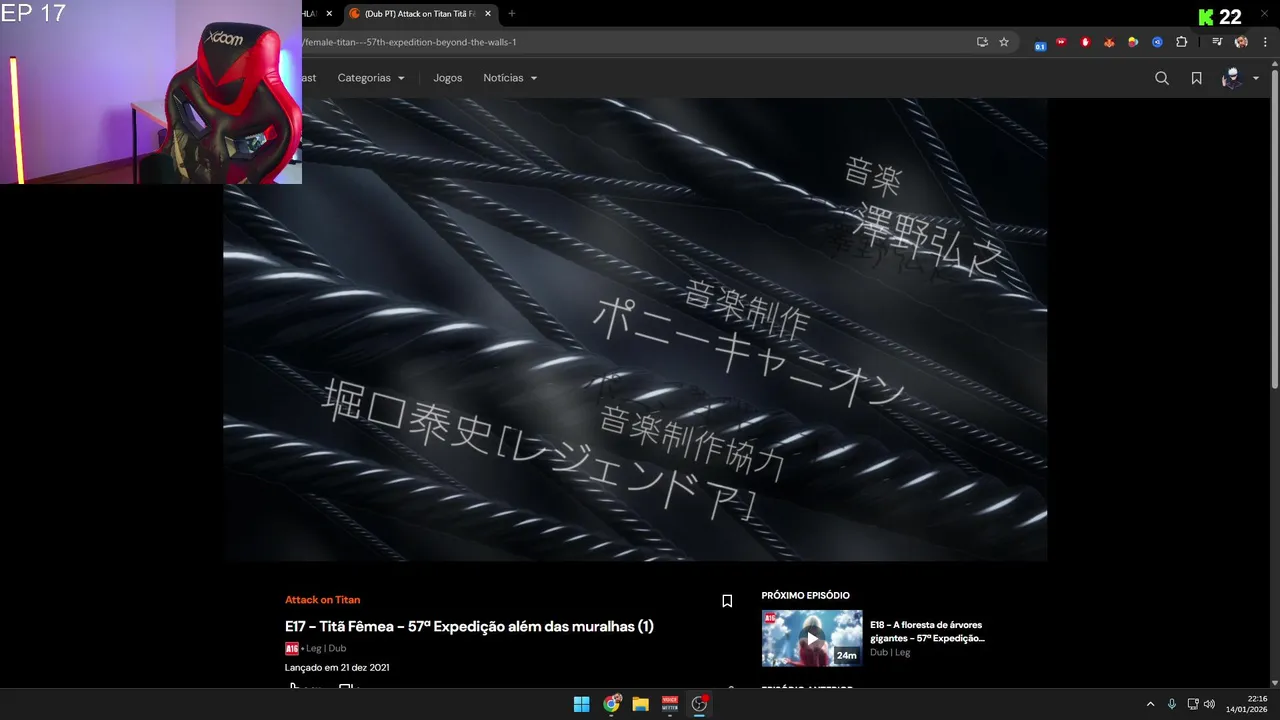Open the Crunchyroll site search icon
The height and width of the screenshot is (720, 1280).
1161,78
